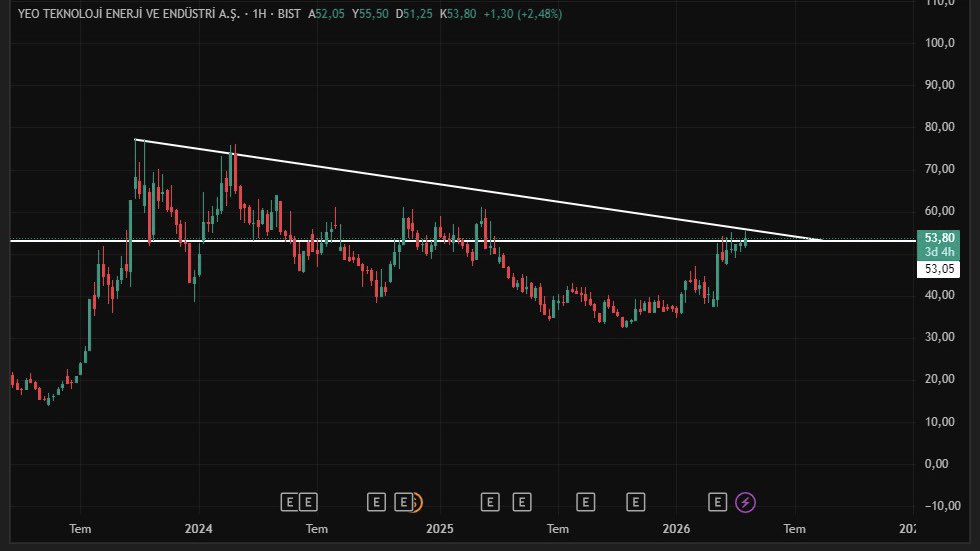Click the white 53,05 price label
The image size is (980, 551).
939,269
